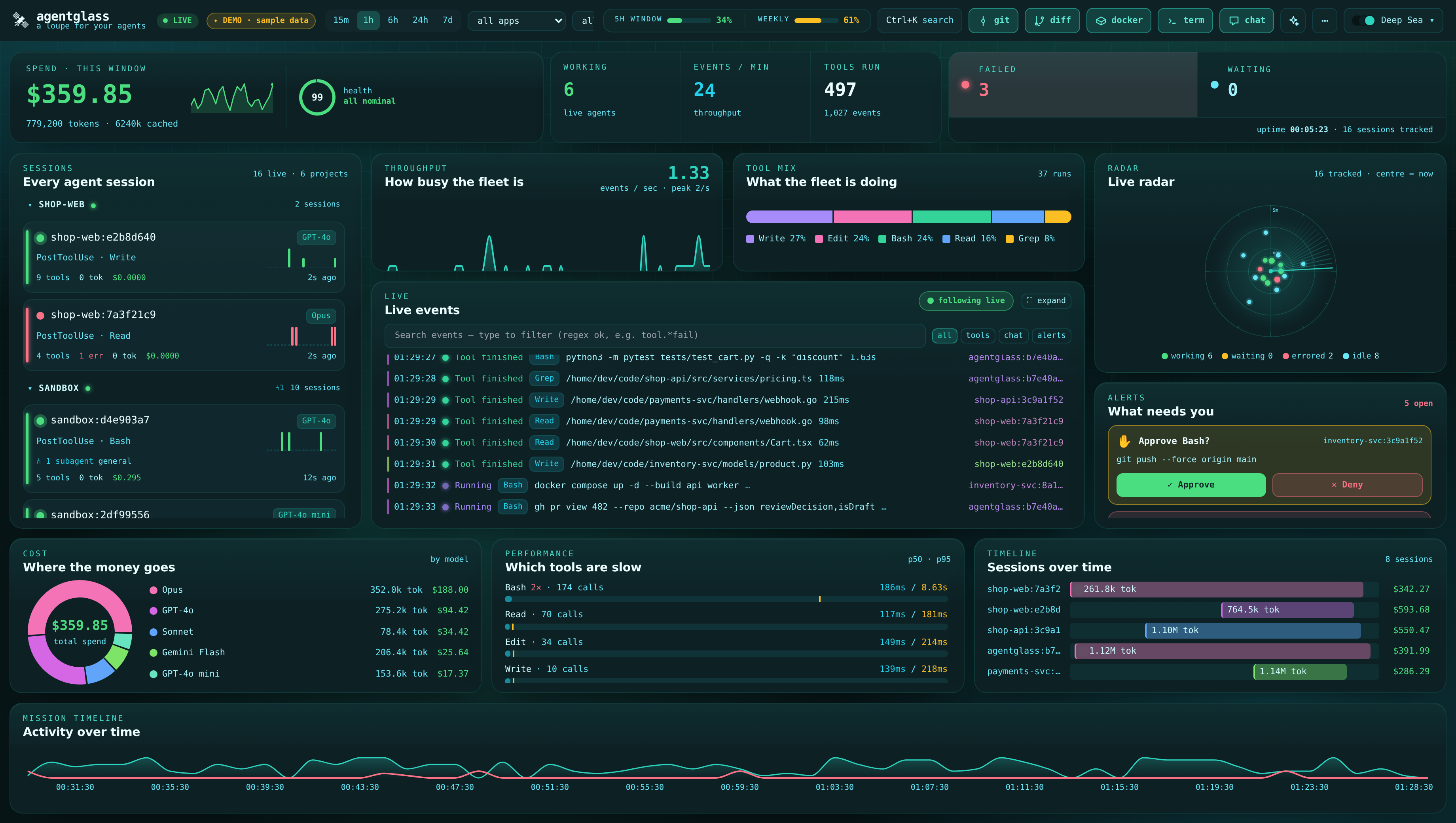The image size is (1456, 823).
Task: Toggle the LIVE status pill
Action: click(x=177, y=20)
